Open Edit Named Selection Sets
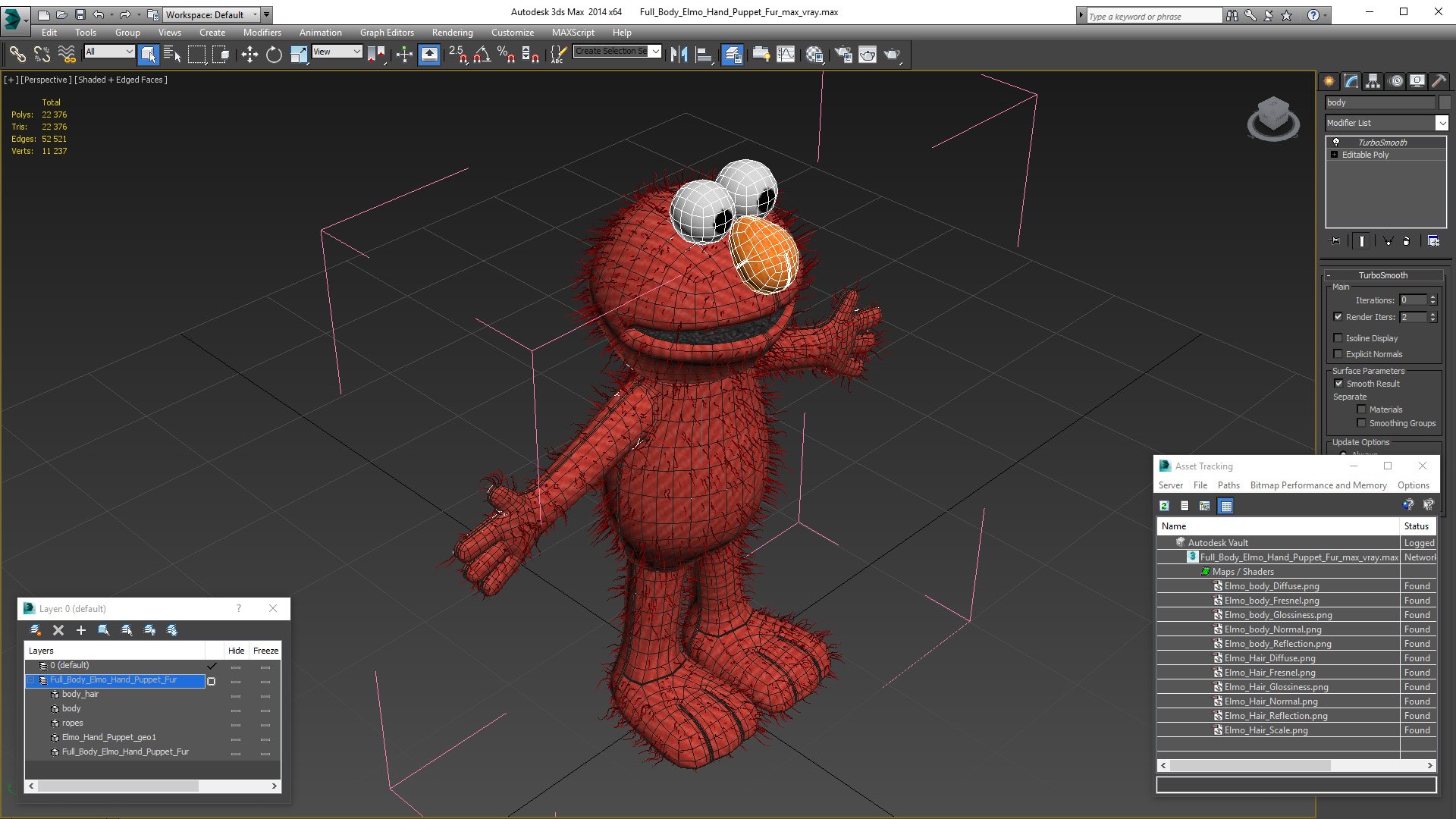The width and height of the screenshot is (1456, 819). coord(558,54)
